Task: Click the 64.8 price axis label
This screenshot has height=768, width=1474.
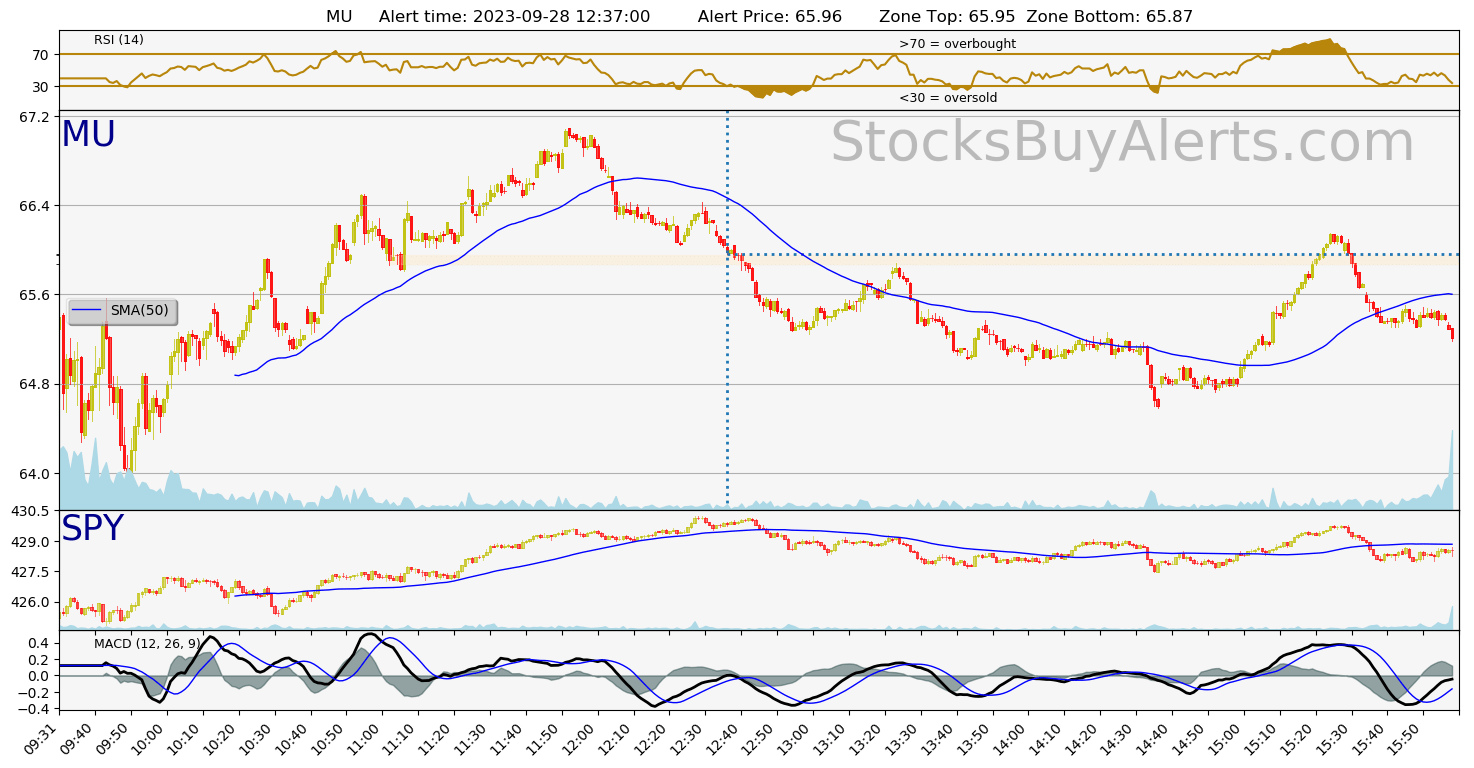Action: pyautogui.click(x=33, y=384)
